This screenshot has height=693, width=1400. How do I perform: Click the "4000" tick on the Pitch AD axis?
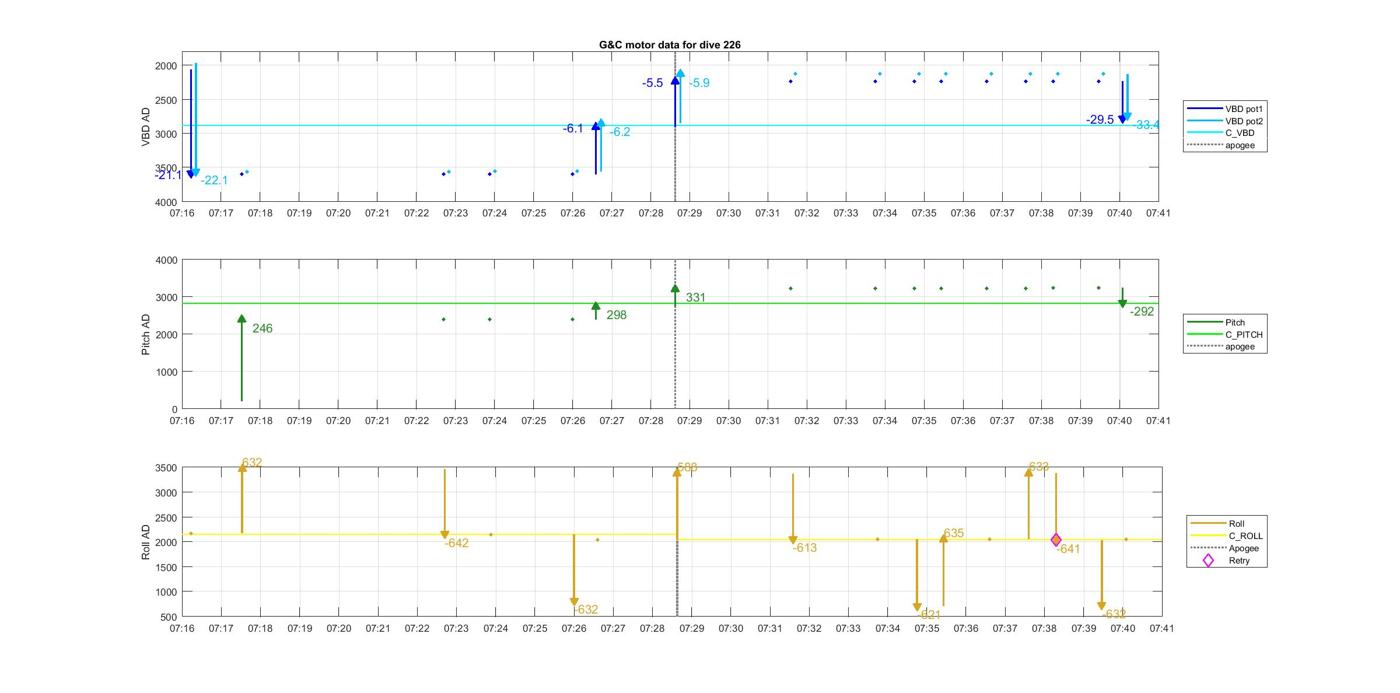pyautogui.click(x=167, y=260)
